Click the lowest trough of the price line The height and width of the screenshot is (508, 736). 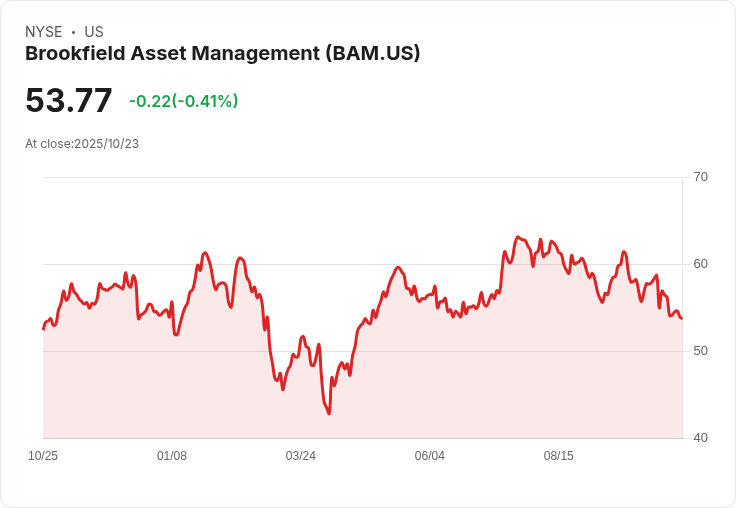click(329, 413)
